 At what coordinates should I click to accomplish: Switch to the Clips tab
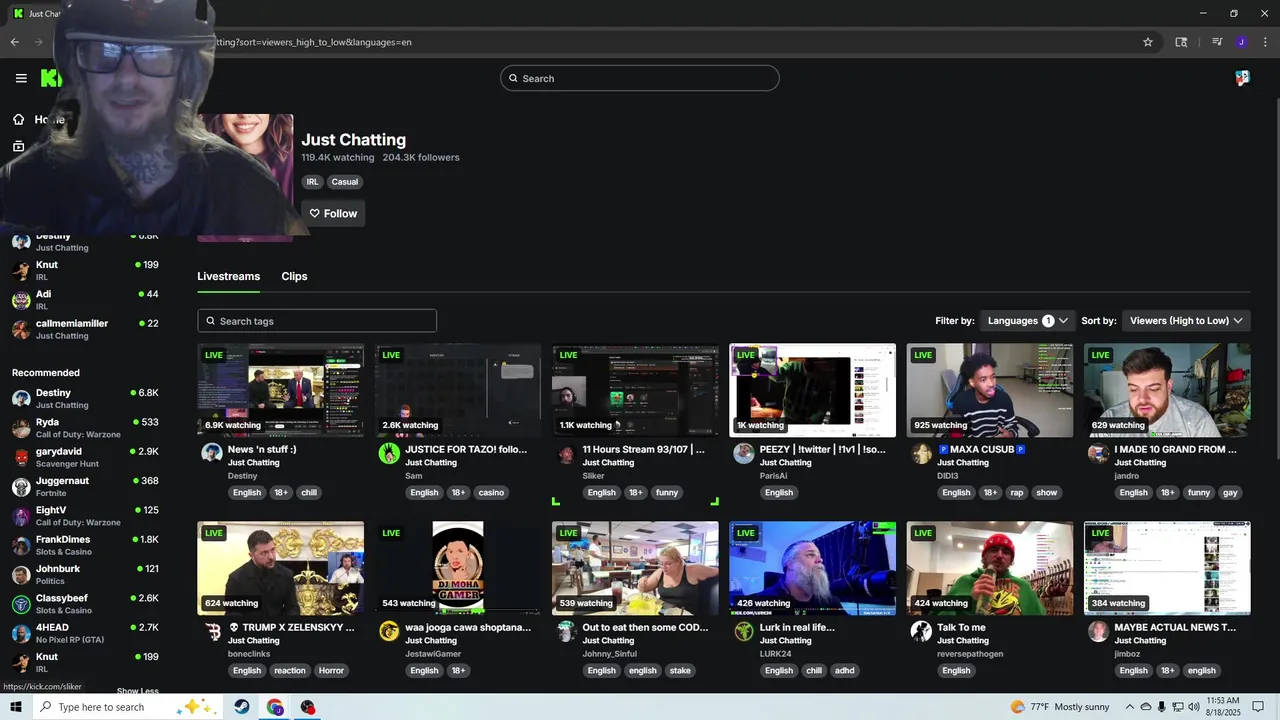pos(294,276)
